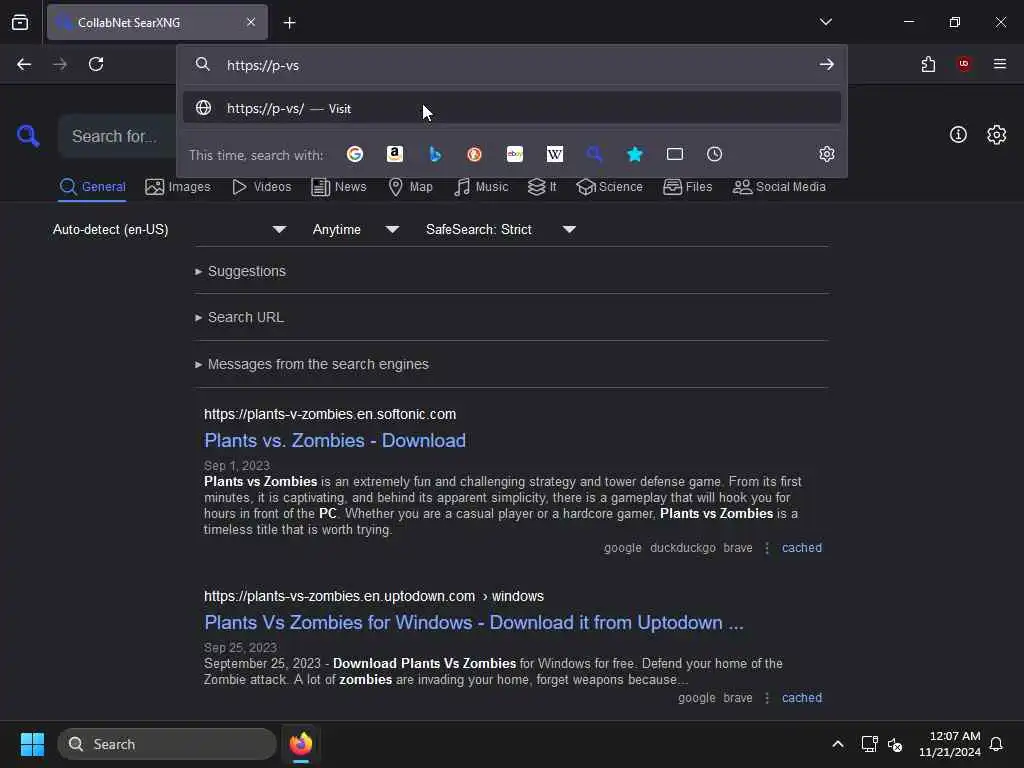The height and width of the screenshot is (768, 1024).
Task: Select the General category tab
Action: coord(92,187)
